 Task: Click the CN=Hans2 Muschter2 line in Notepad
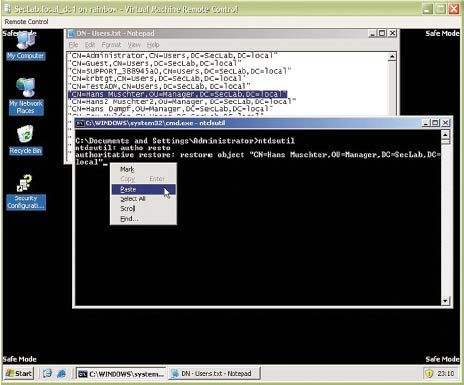click(x=182, y=102)
